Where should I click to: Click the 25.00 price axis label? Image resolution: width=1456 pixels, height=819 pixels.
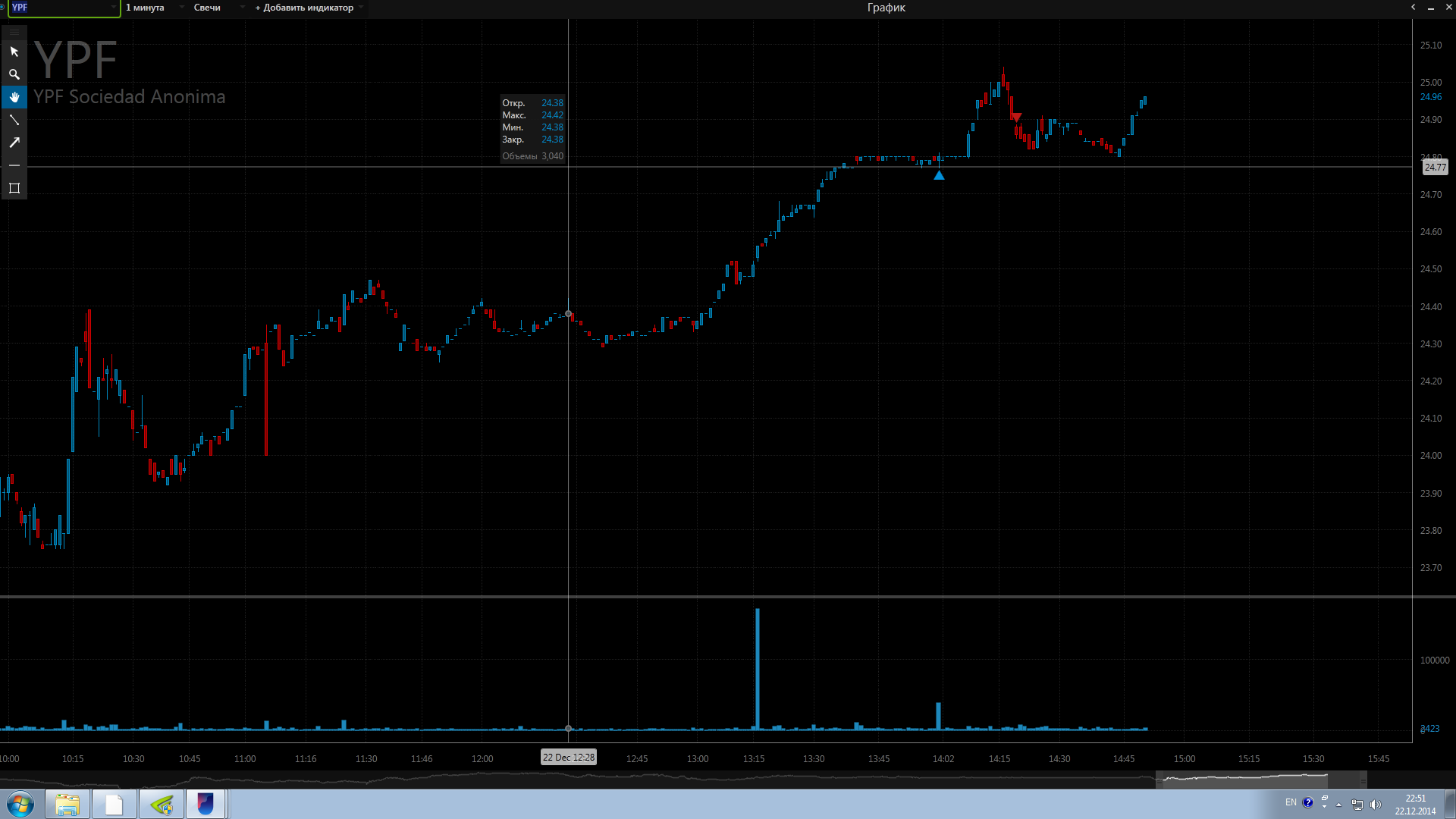(x=1431, y=83)
